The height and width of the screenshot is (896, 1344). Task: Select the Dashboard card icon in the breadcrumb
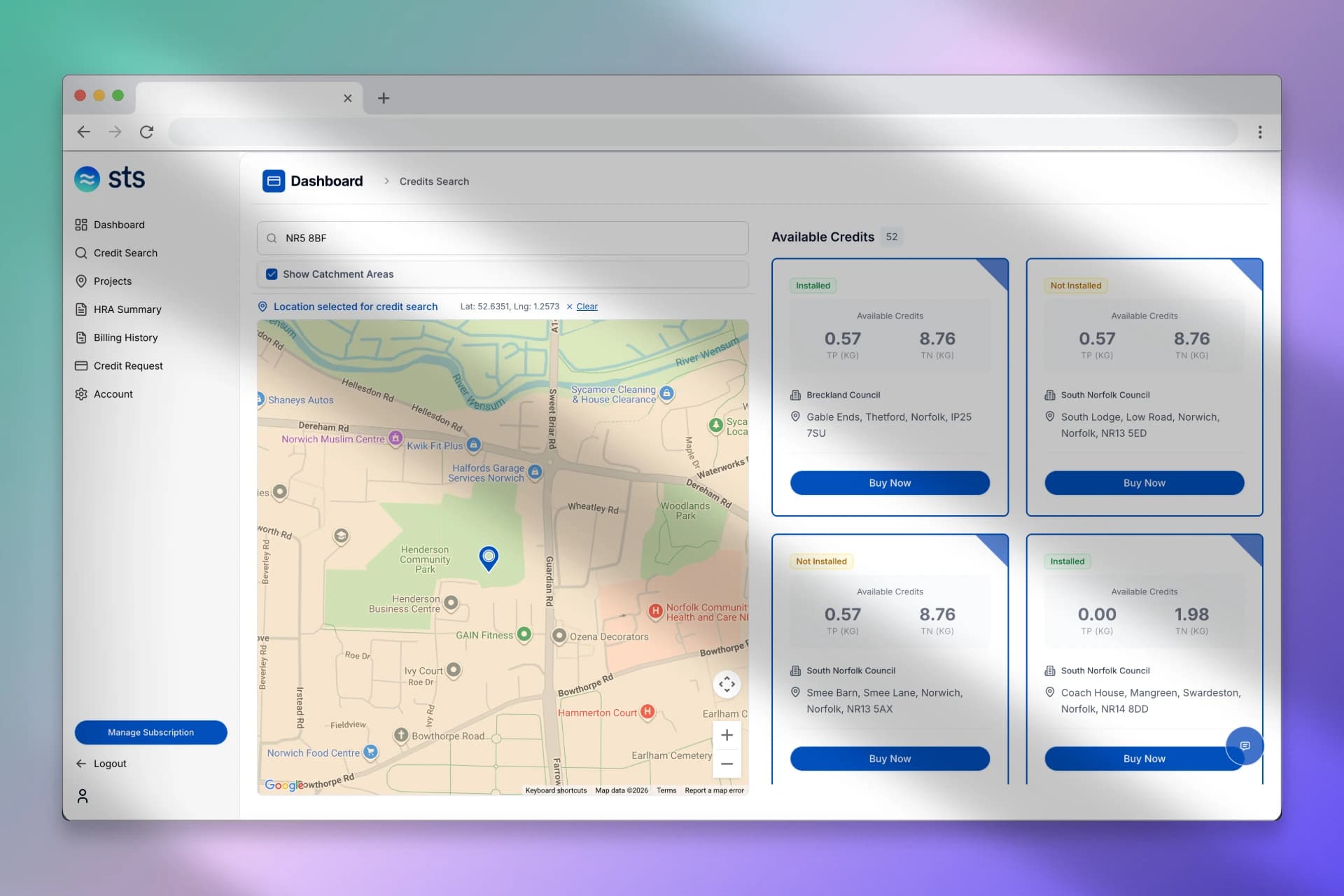point(273,181)
